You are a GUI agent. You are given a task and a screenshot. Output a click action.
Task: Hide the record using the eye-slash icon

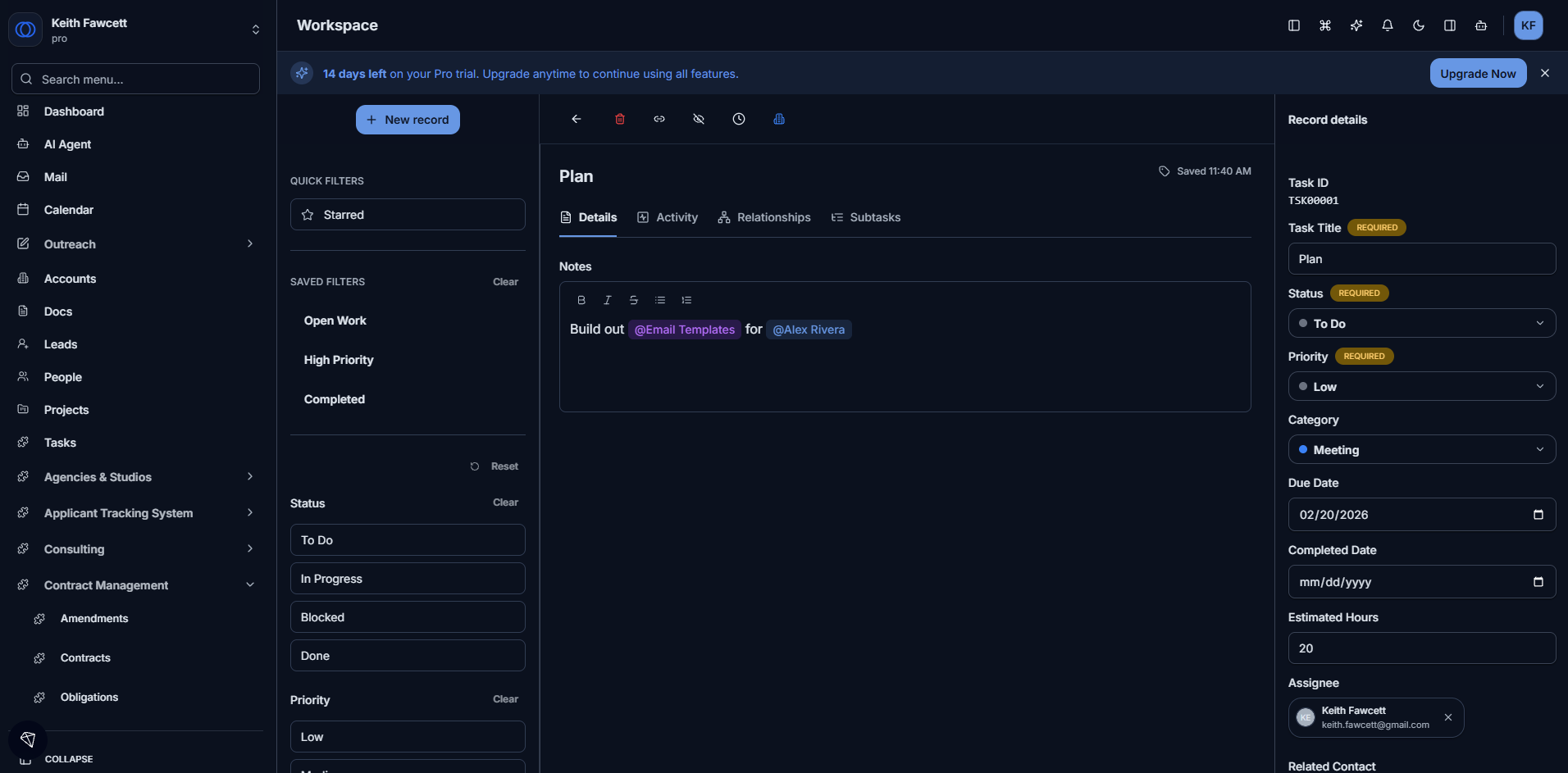698,119
